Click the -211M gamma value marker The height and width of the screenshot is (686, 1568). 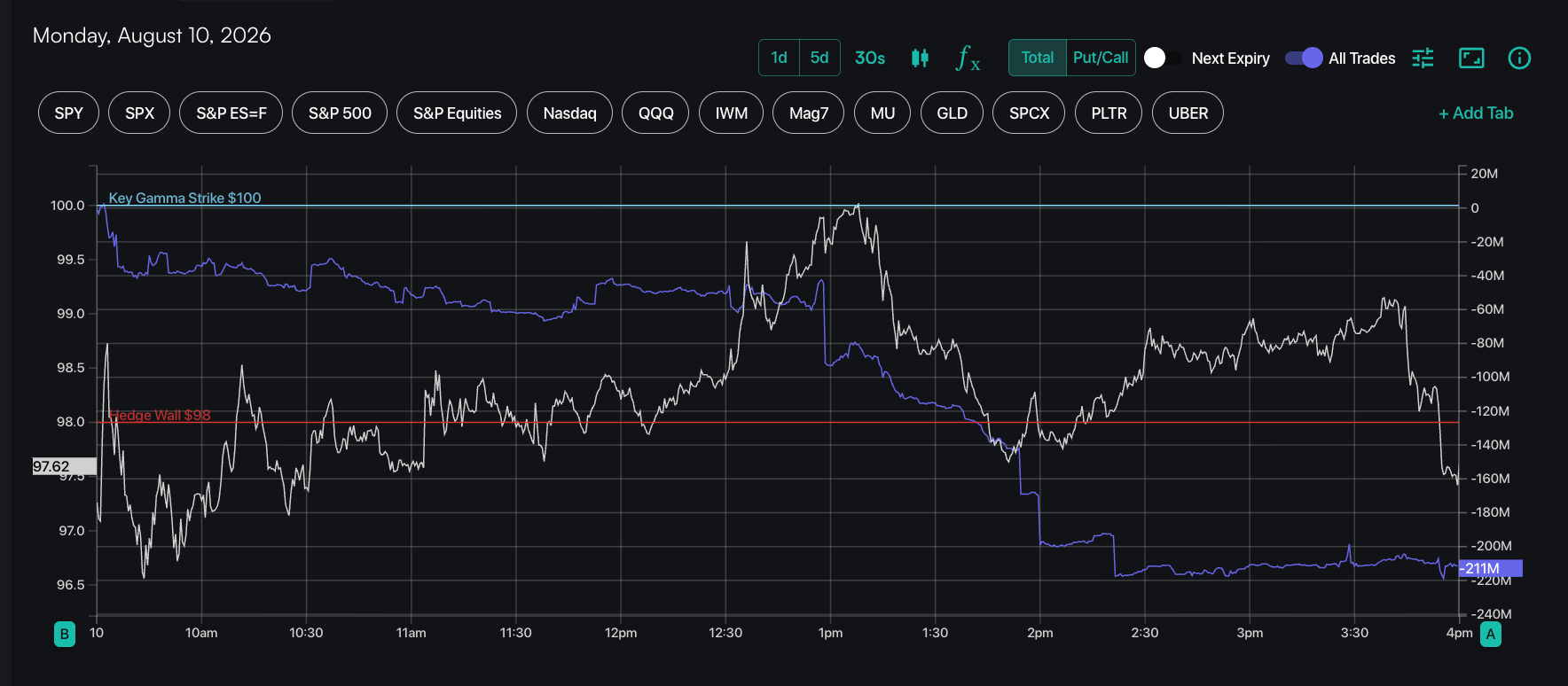click(1491, 568)
